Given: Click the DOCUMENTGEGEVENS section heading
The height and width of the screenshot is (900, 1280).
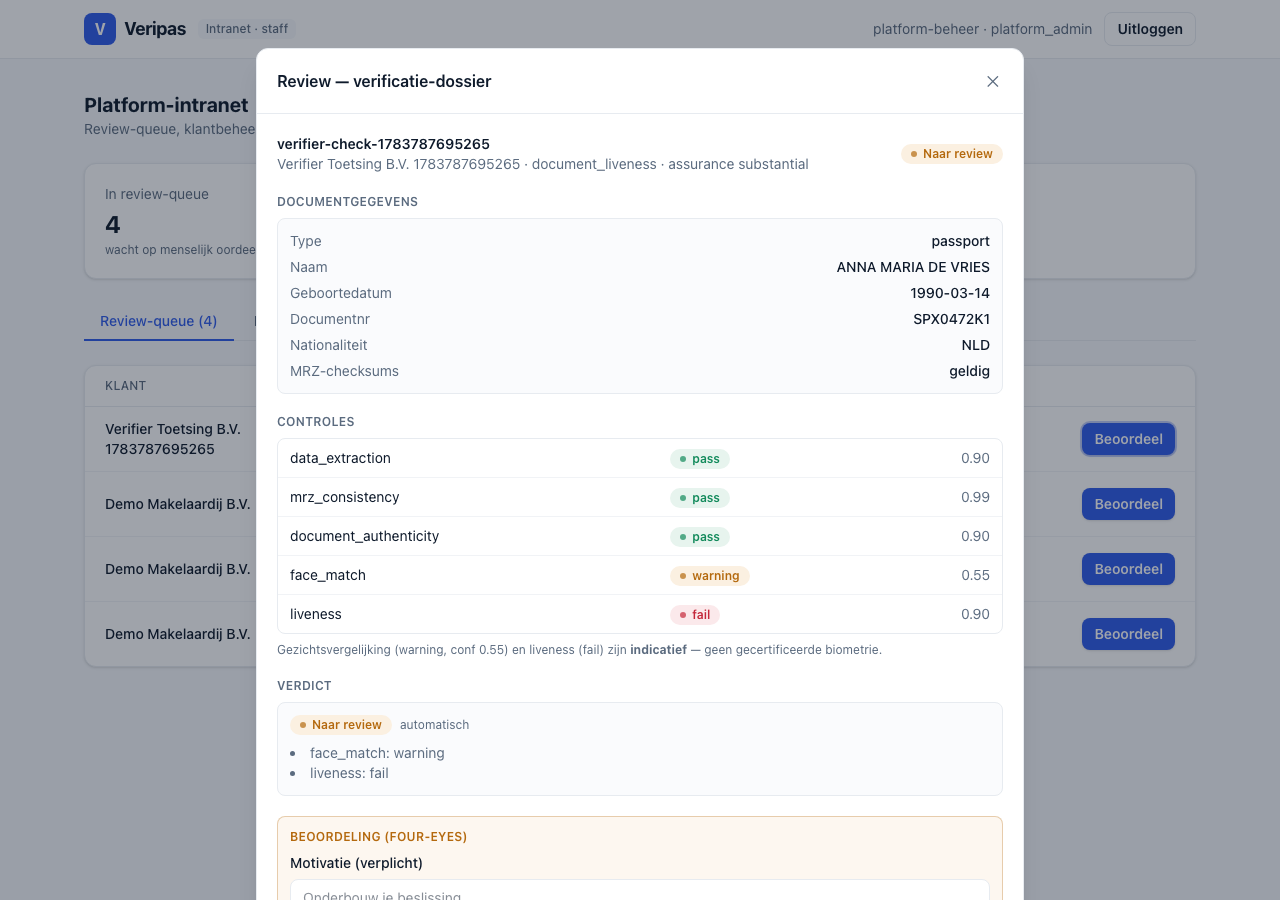Looking at the screenshot, I should (347, 201).
